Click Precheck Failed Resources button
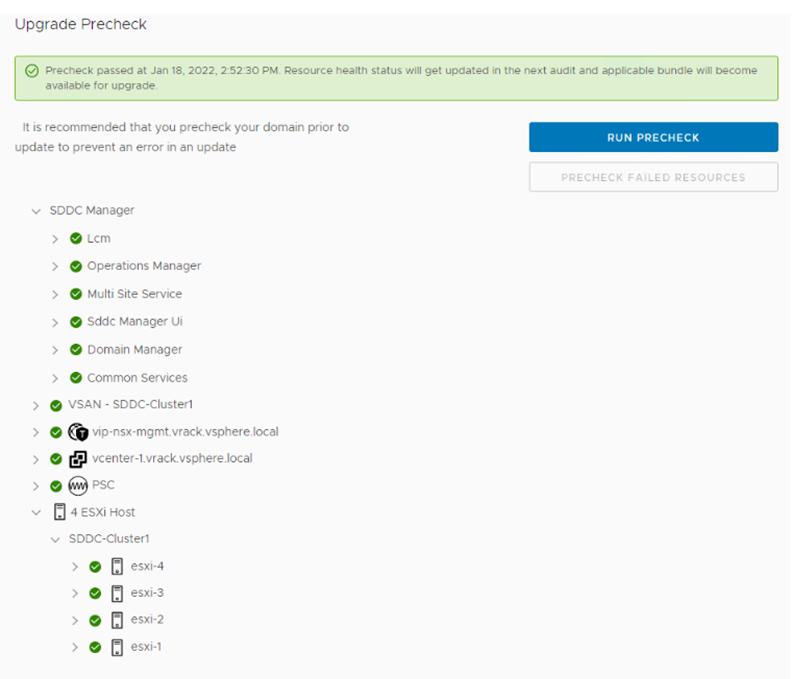This screenshot has width=792, height=679. coord(653,177)
